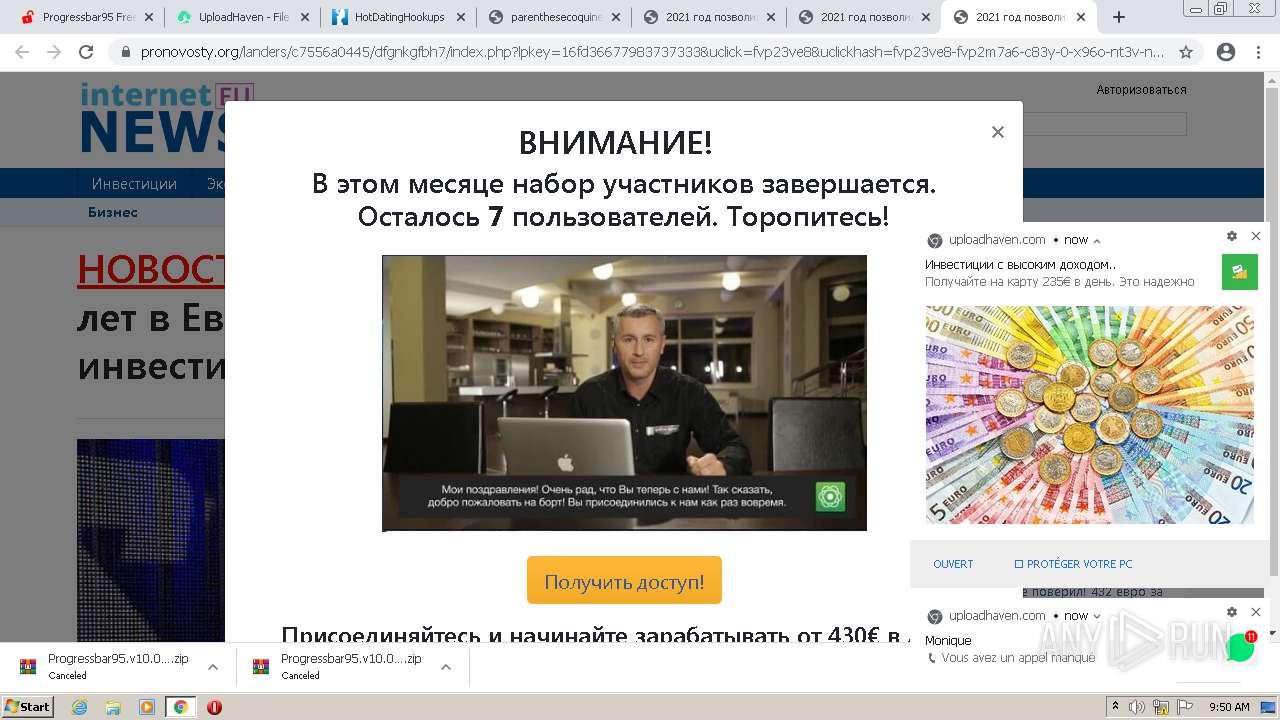Click the browser forward arrow
1280x720 pixels.
[54, 52]
